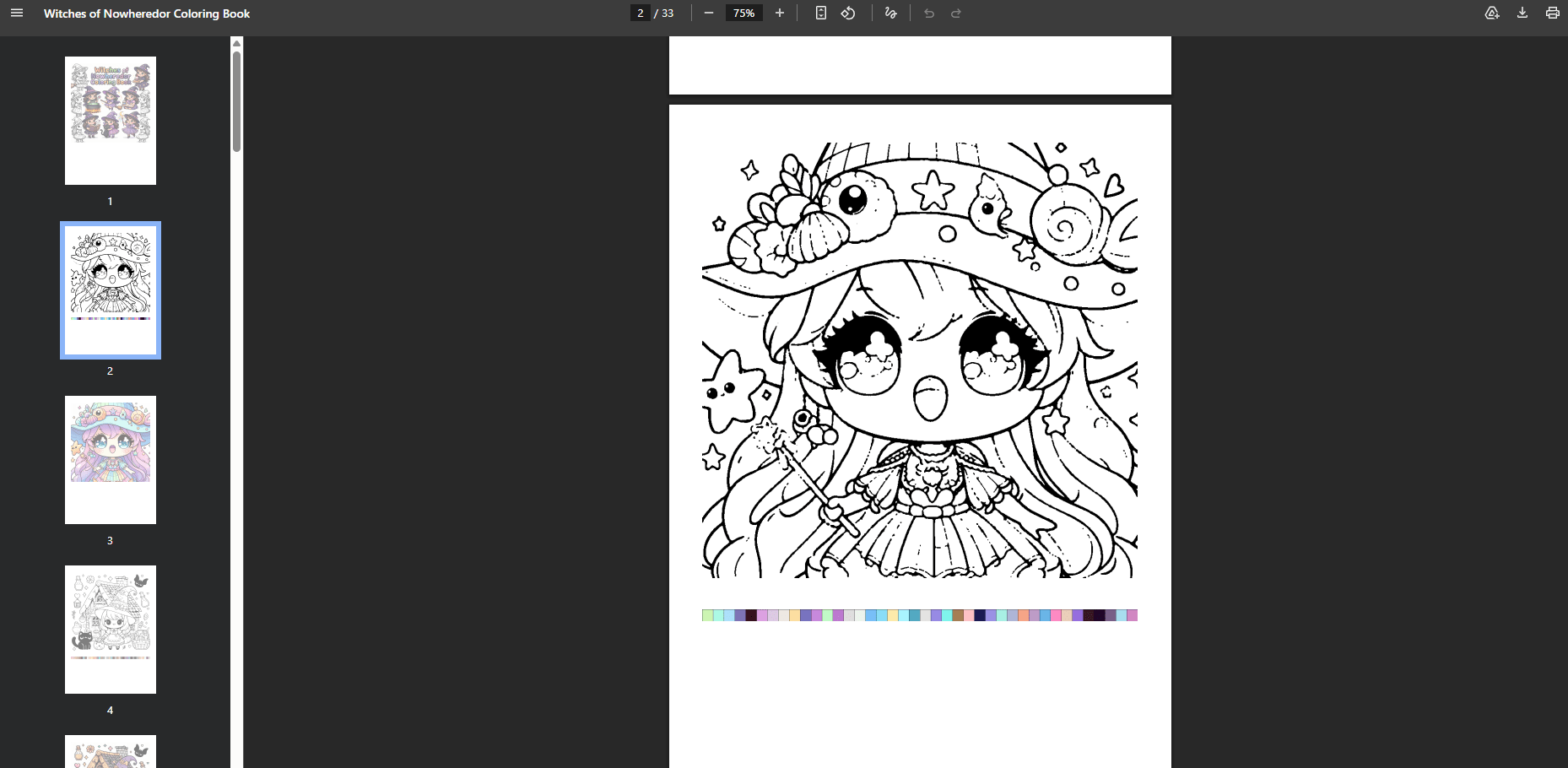Print the document
The height and width of the screenshot is (768, 1568).
1552,14
